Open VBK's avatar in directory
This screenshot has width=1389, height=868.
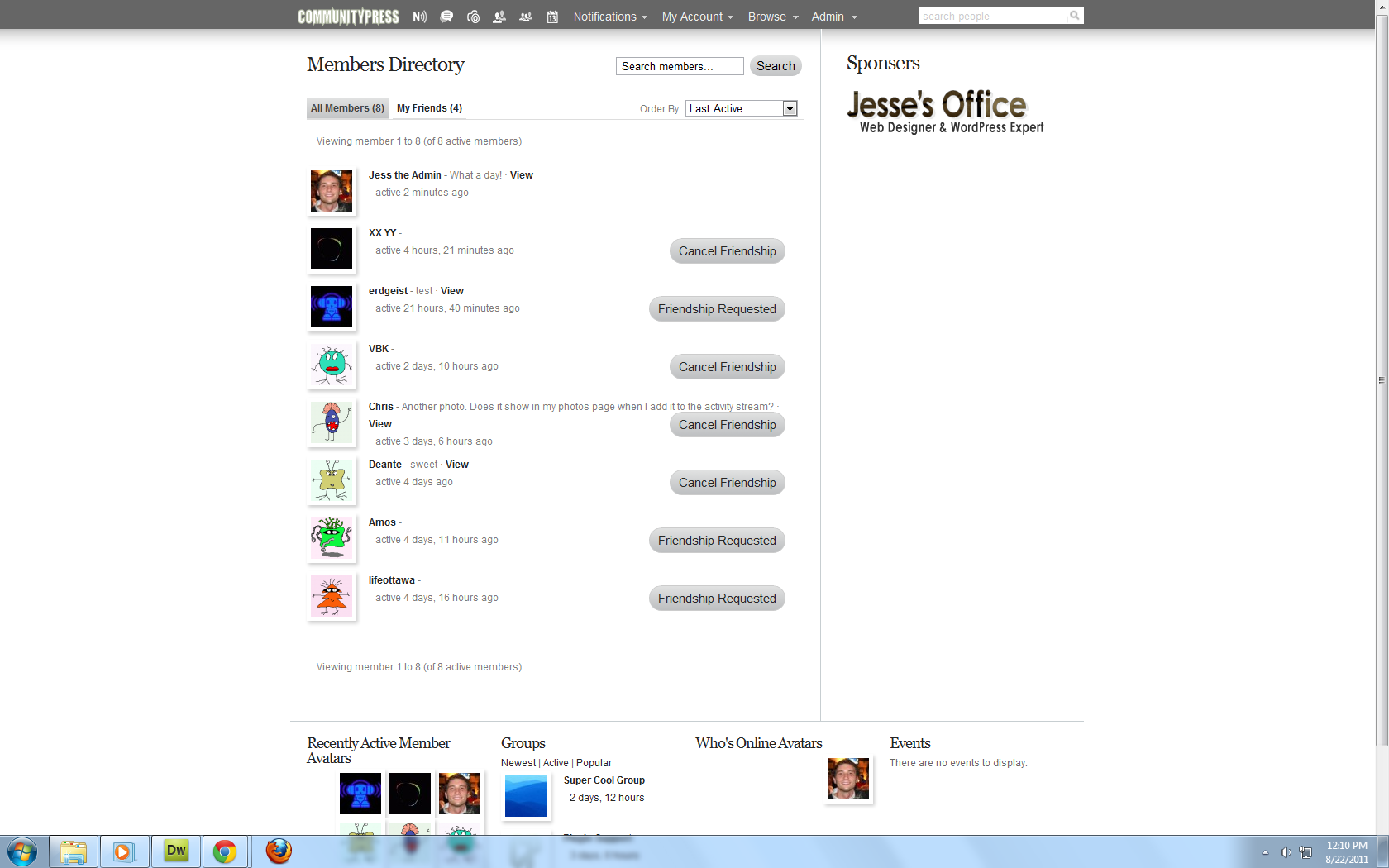pyautogui.click(x=332, y=365)
